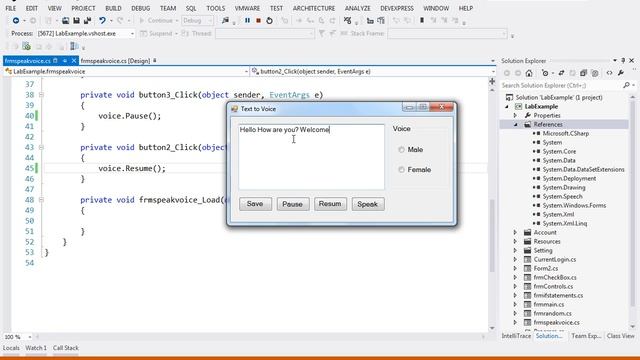
Task: Click the Pending Changes Filter icon in Solution Explorer
Action: pyautogui.click(x=545, y=73)
